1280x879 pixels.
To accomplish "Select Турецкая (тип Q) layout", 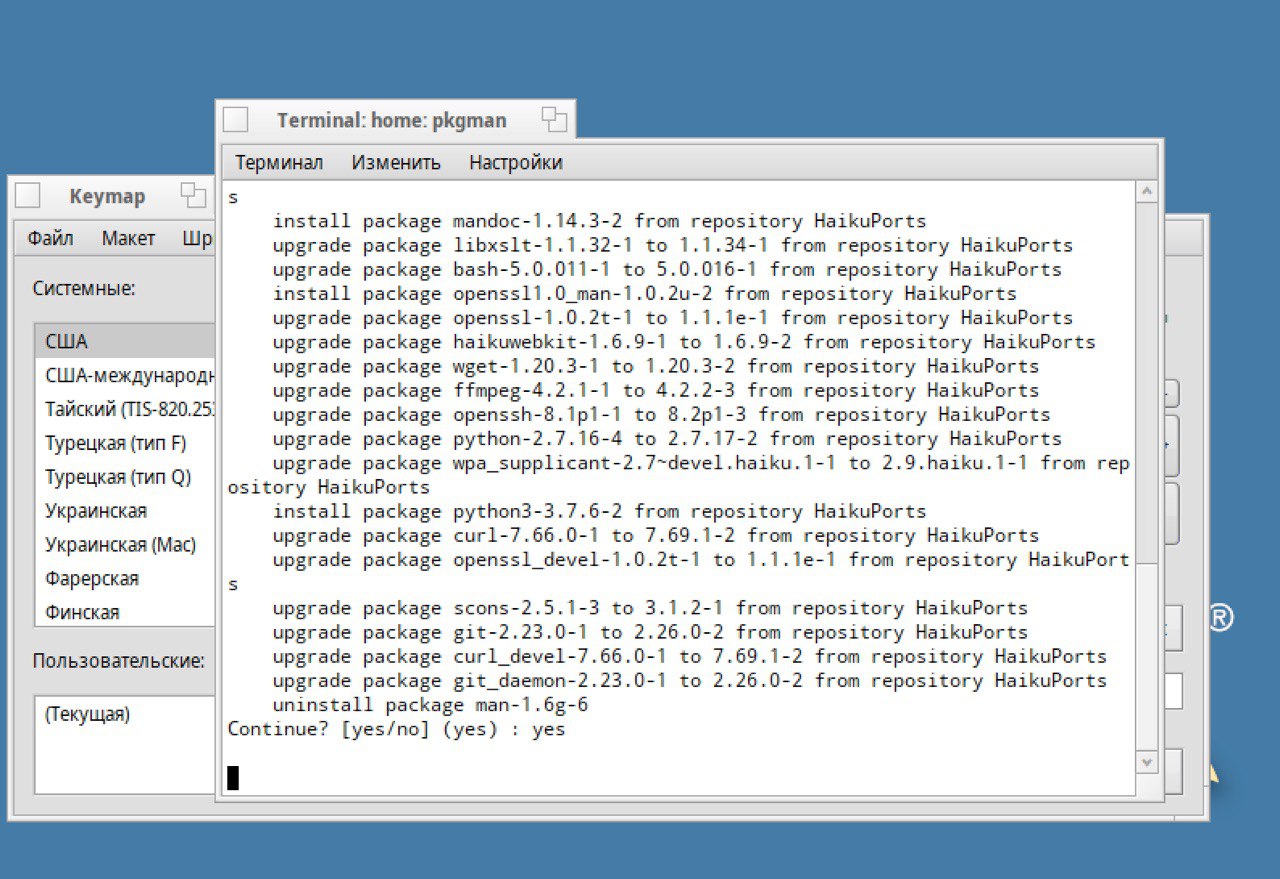I will (125, 477).
